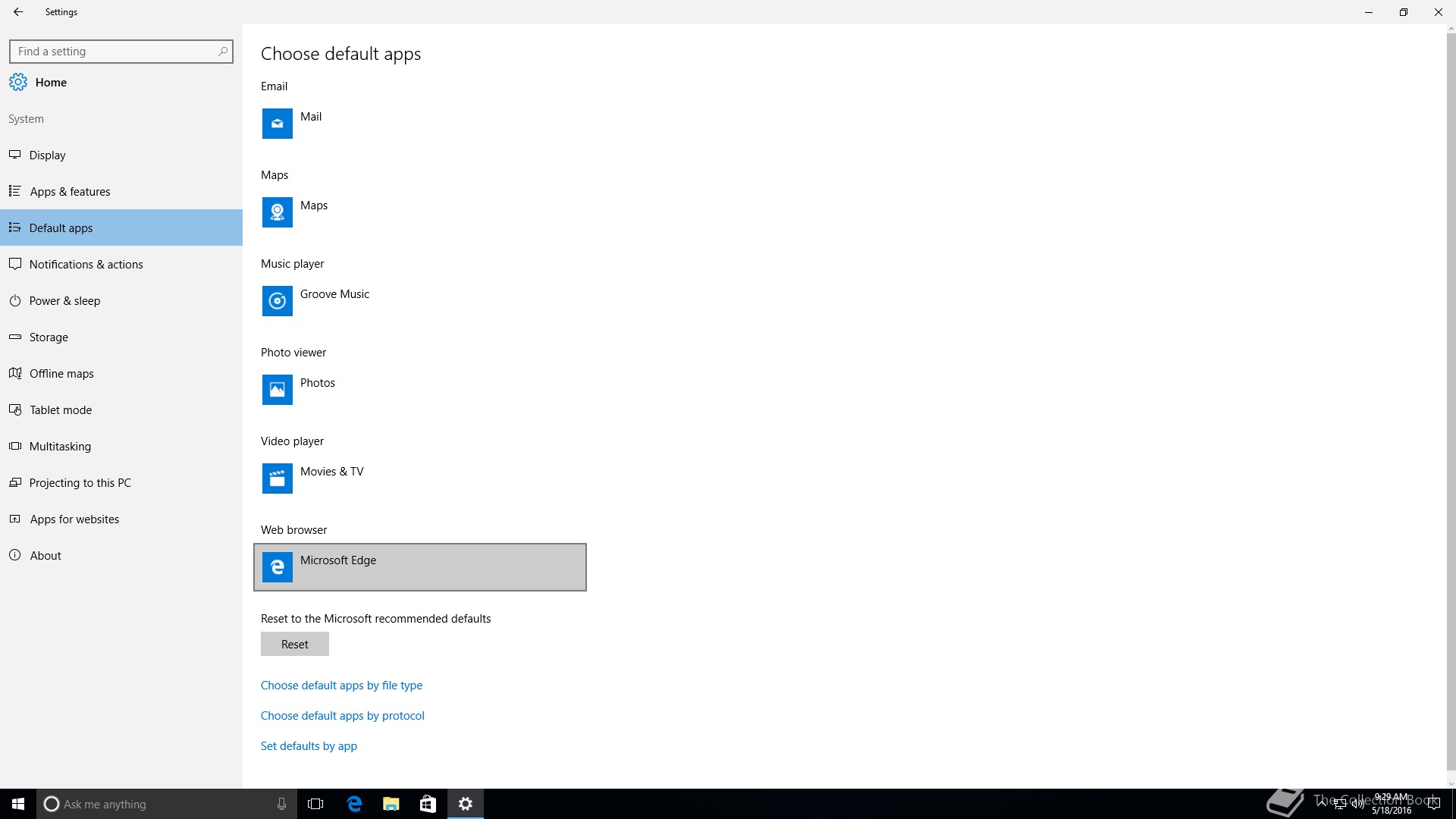This screenshot has width=1456, height=819.
Task: Open Set defaults by app
Action: [309, 746]
